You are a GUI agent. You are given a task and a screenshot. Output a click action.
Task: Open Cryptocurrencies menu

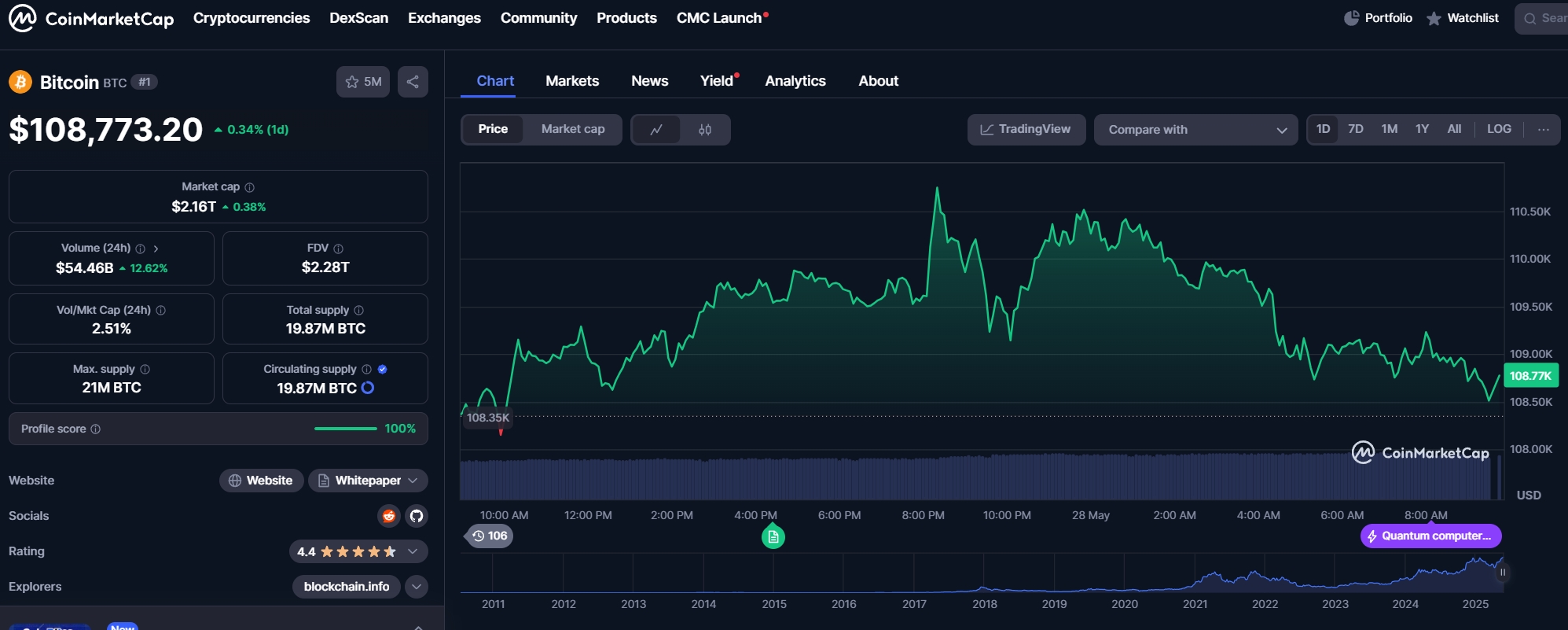[x=252, y=18]
